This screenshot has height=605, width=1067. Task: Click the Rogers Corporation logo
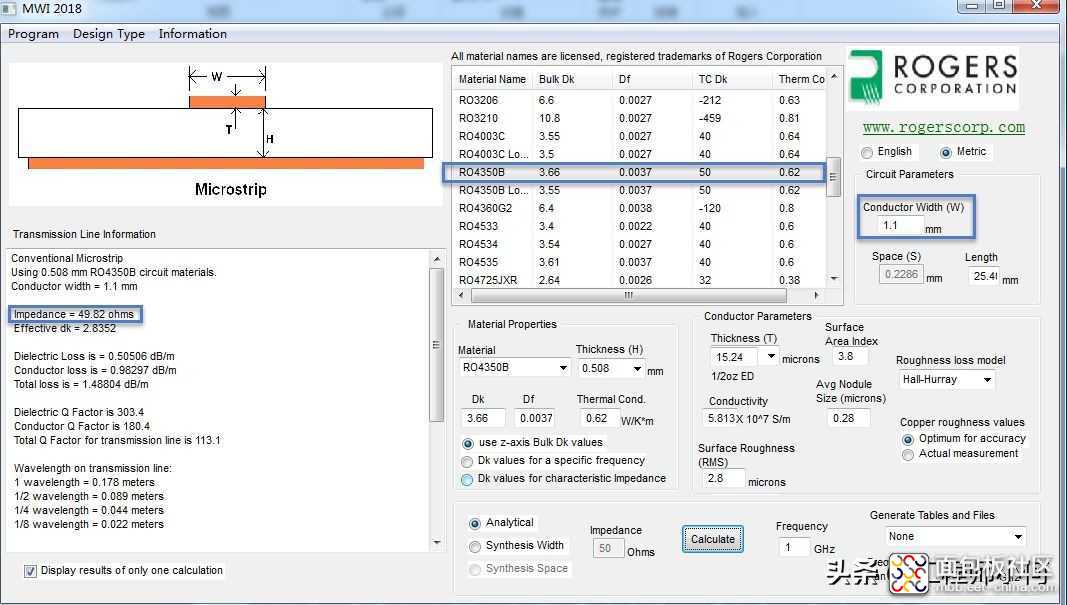pyautogui.click(x=933, y=78)
